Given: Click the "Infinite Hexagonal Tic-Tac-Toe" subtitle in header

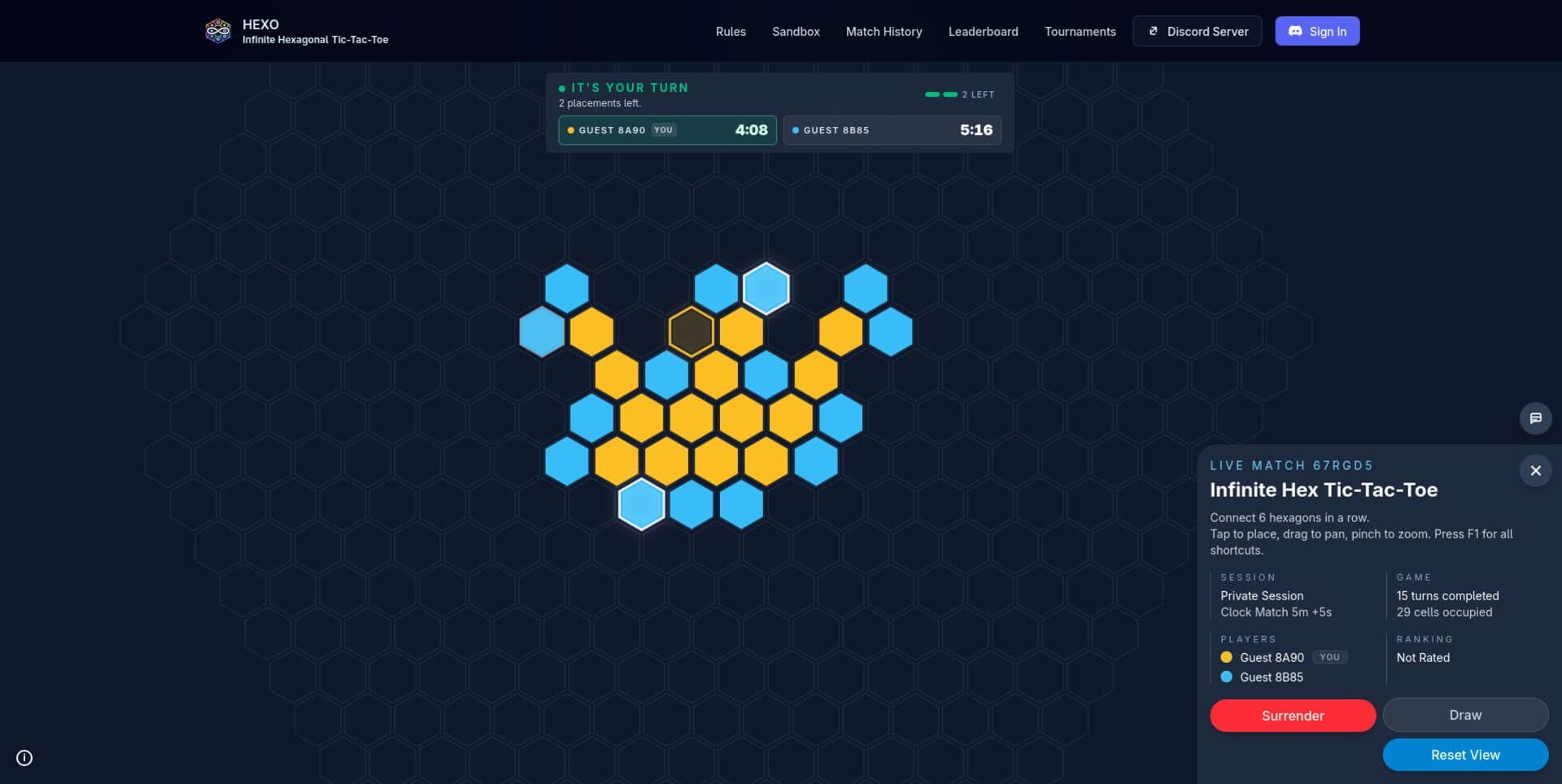Looking at the screenshot, I should [x=315, y=40].
